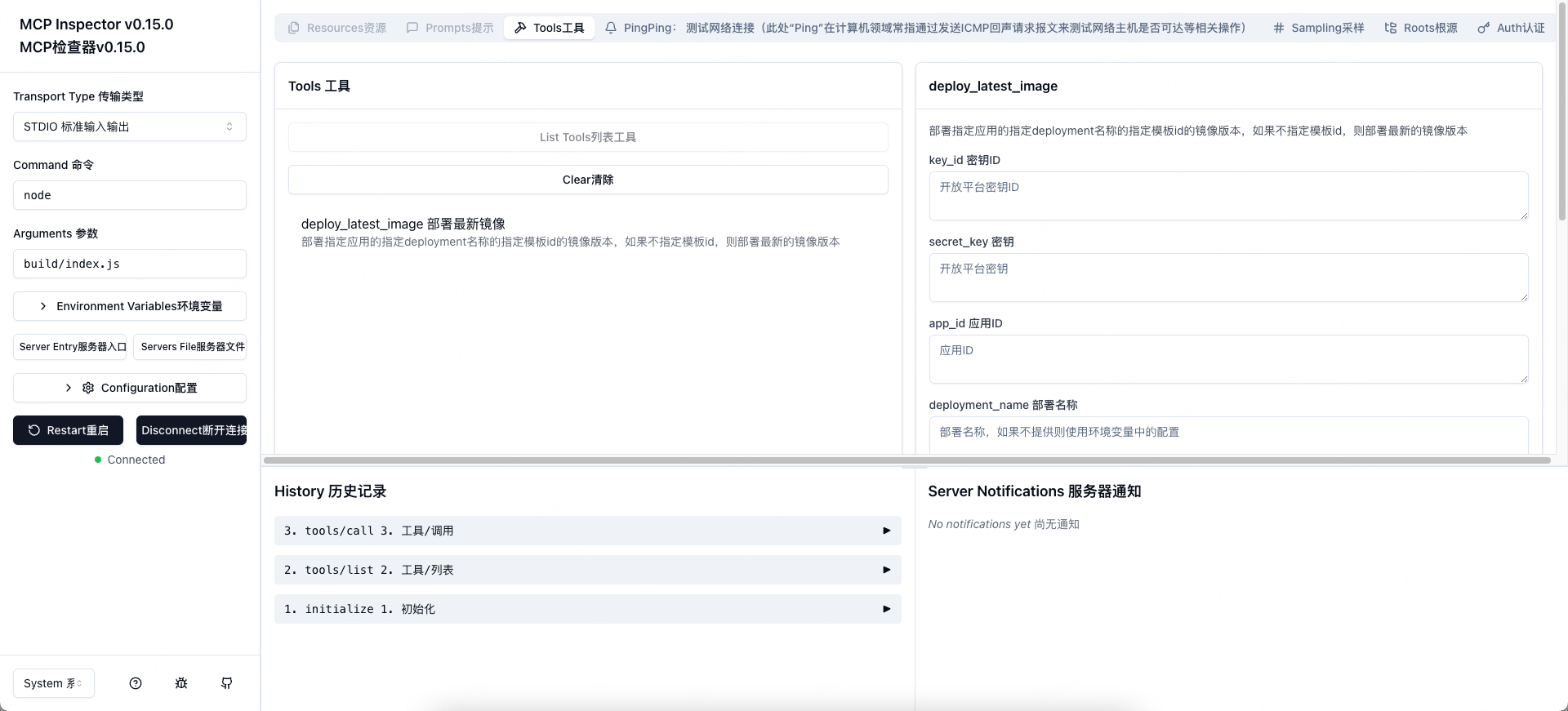Open the Sampling tab with hash icon

[x=1318, y=28]
